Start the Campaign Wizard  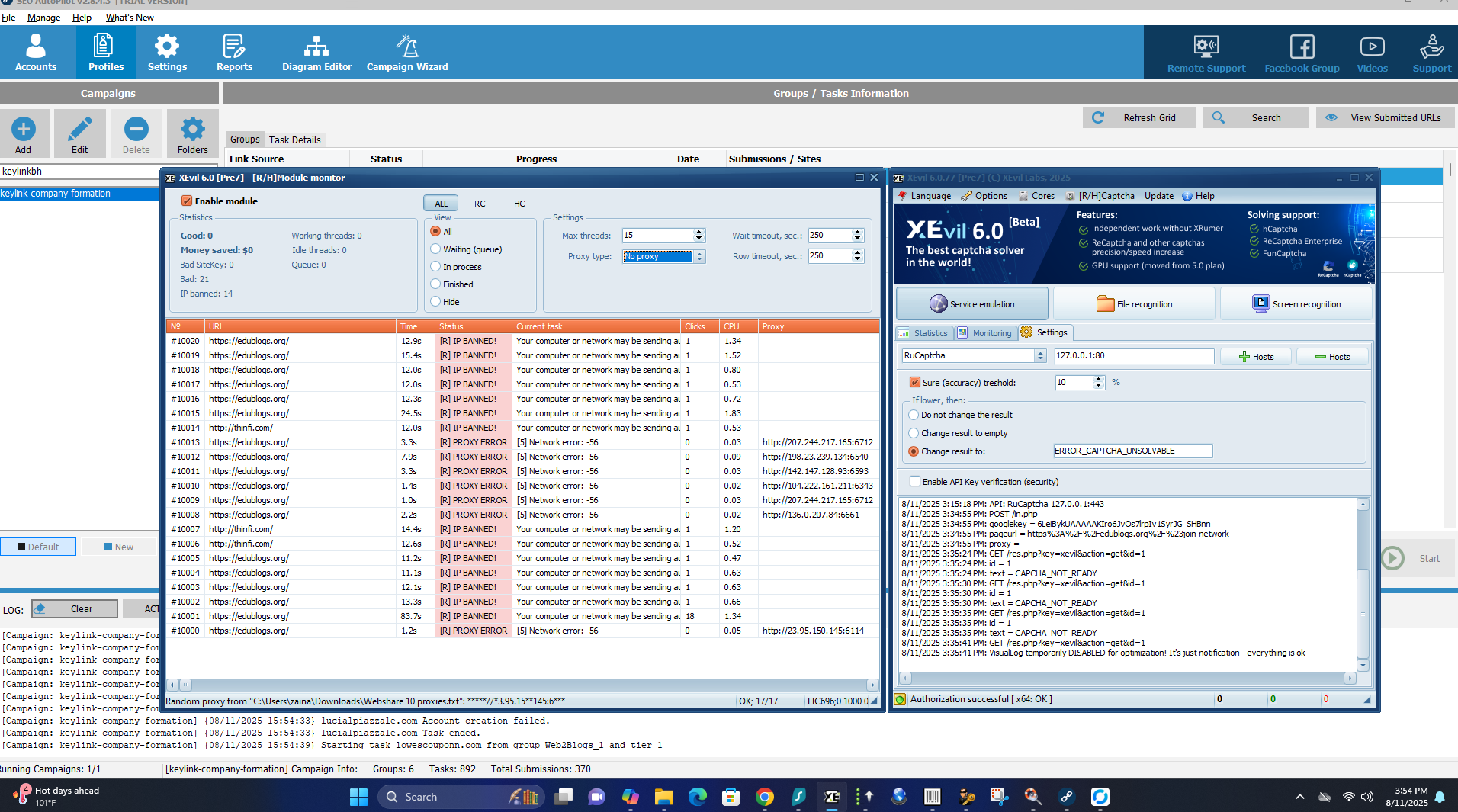pos(407,53)
